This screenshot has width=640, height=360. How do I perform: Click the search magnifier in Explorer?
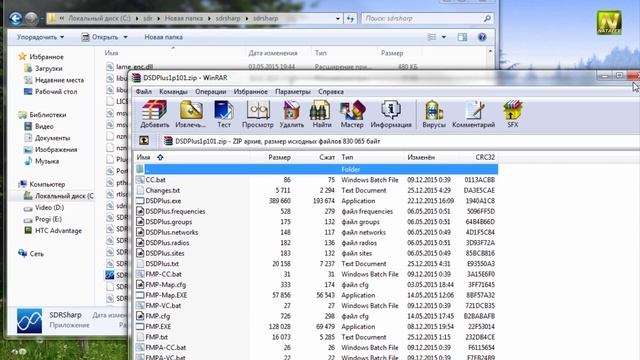click(487, 18)
